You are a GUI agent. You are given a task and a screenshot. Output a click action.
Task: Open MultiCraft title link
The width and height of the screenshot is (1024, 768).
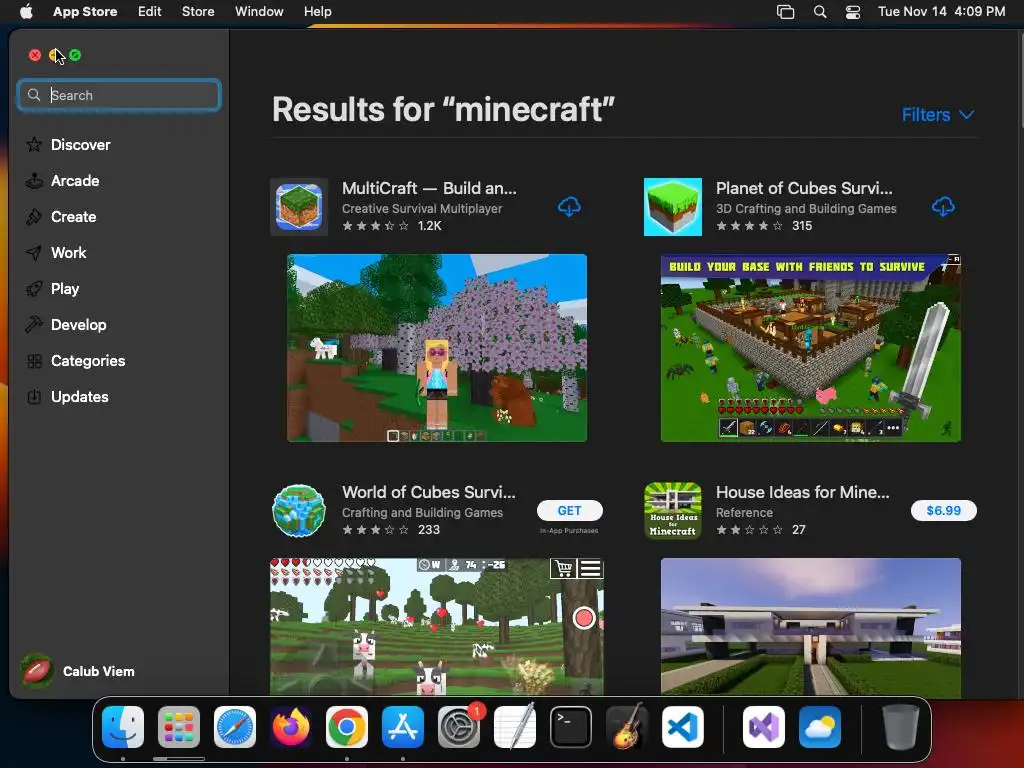coord(429,188)
